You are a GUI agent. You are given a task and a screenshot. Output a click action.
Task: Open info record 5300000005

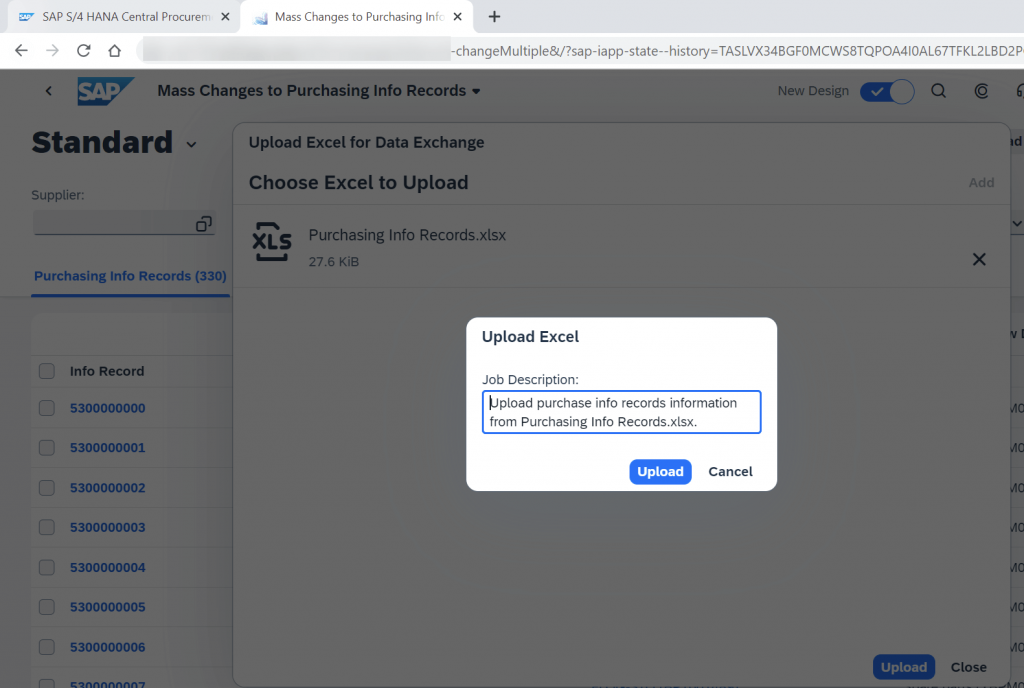coord(108,607)
